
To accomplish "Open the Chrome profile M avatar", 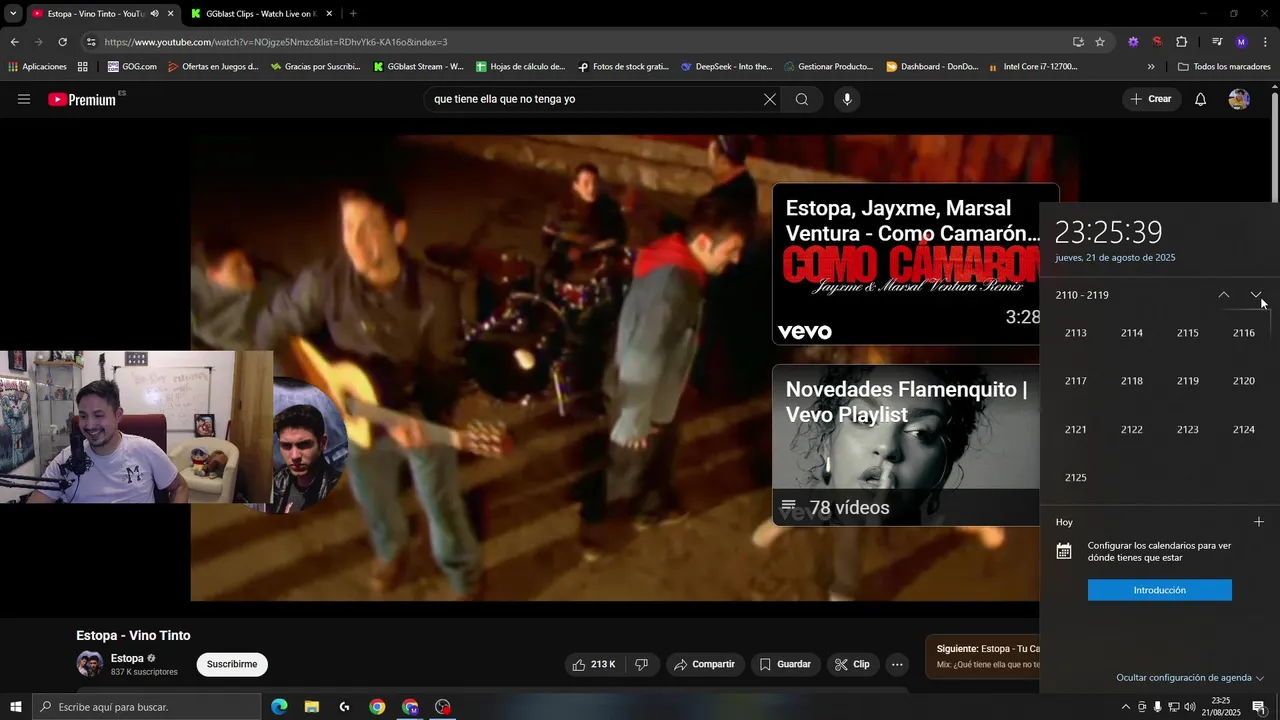I will [x=1241, y=42].
